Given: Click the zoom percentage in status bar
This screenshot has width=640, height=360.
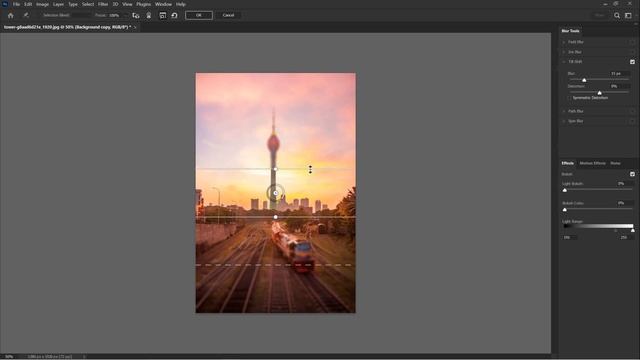Looking at the screenshot, I should (9, 357).
